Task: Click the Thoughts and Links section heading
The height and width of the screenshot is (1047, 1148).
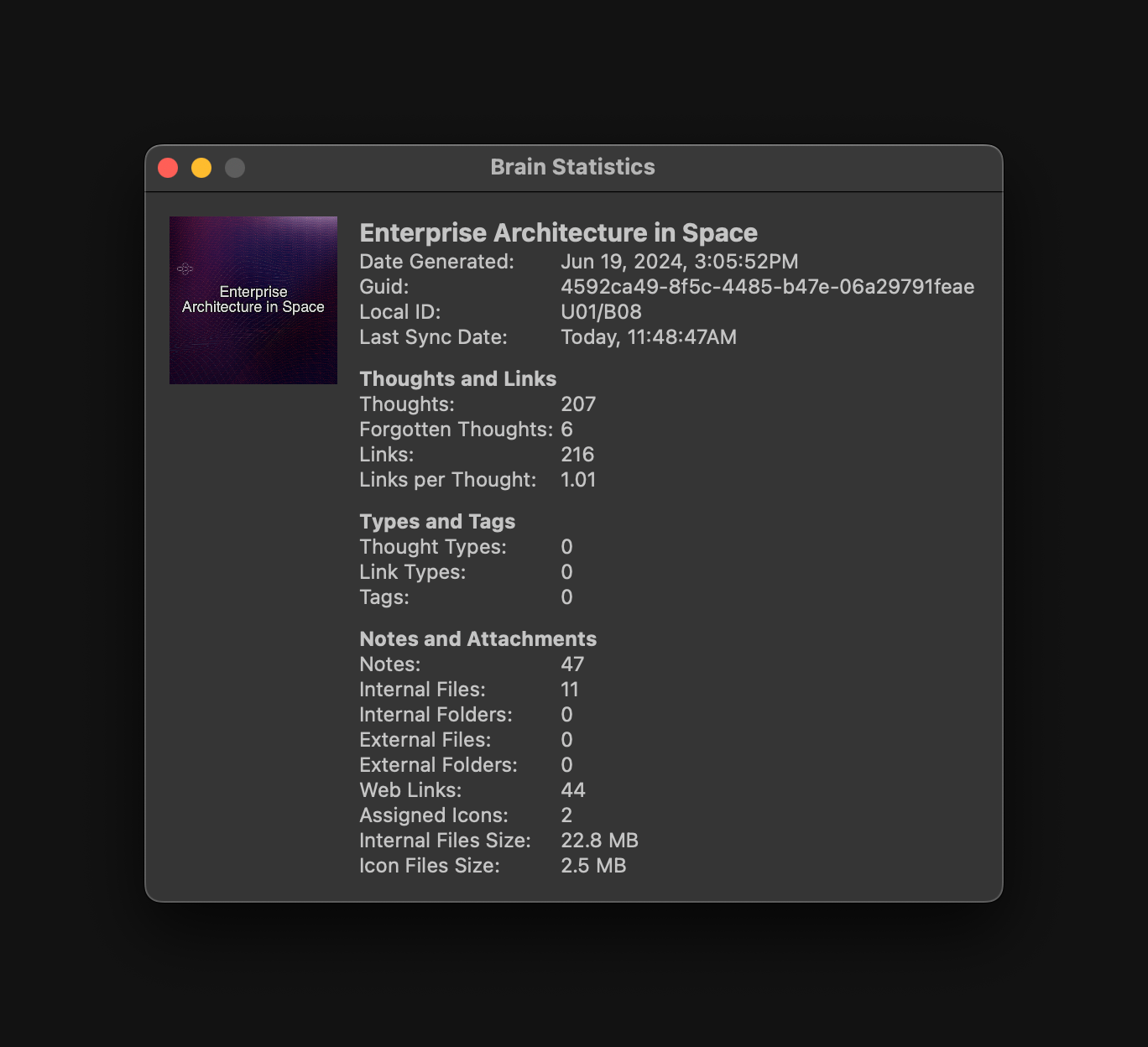Action: (x=457, y=379)
